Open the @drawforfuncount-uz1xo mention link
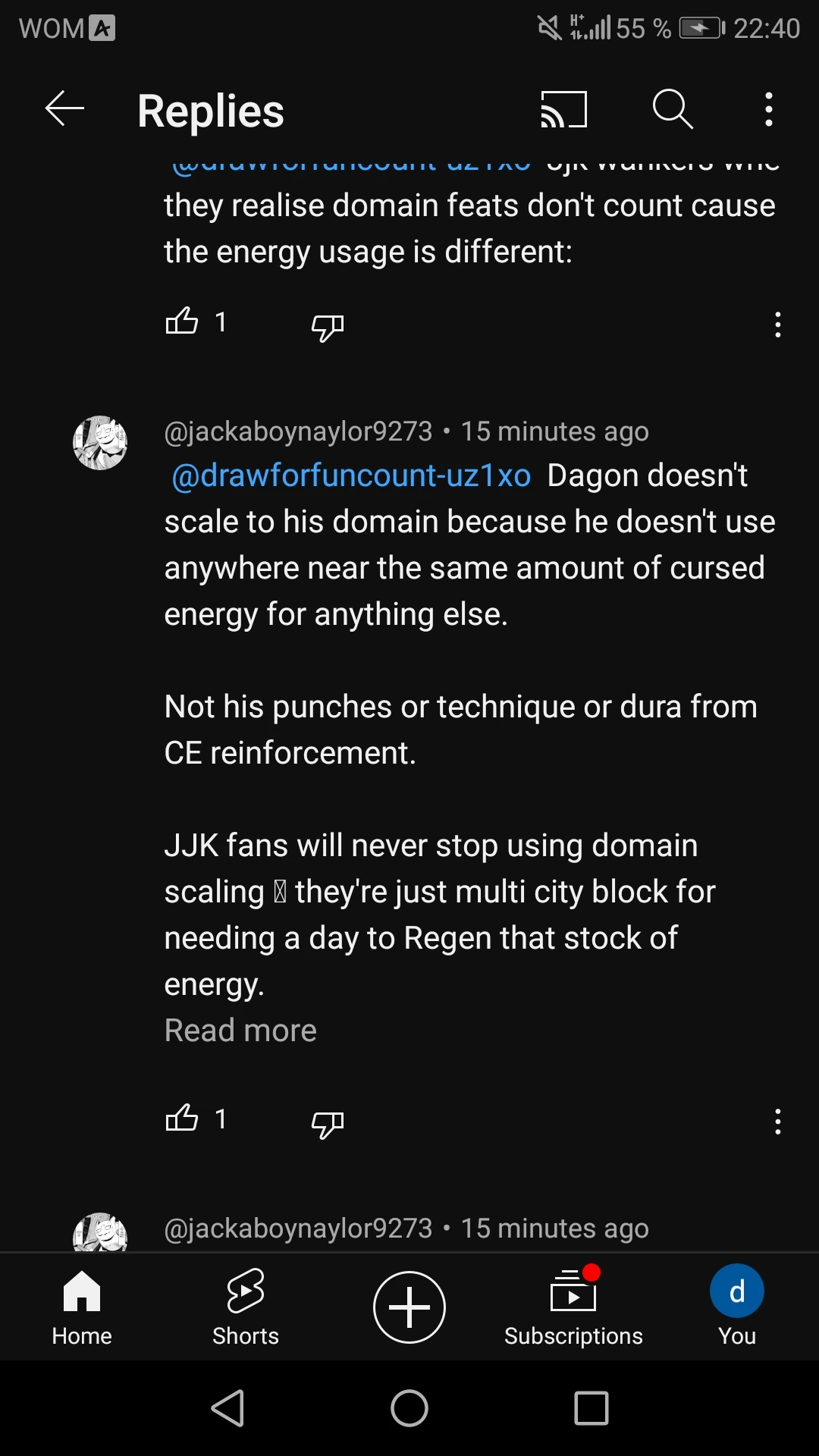This screenshot has height=1456, width=819. [351, 476]
